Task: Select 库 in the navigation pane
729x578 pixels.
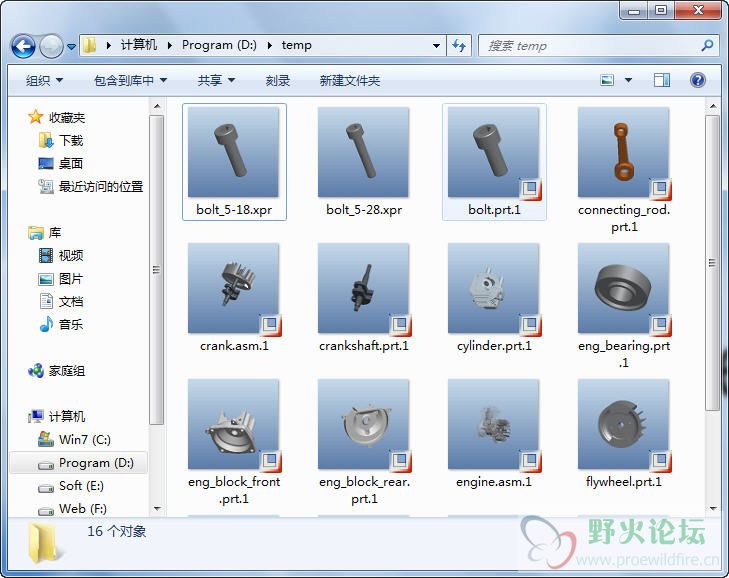Action: pos(54,233)
